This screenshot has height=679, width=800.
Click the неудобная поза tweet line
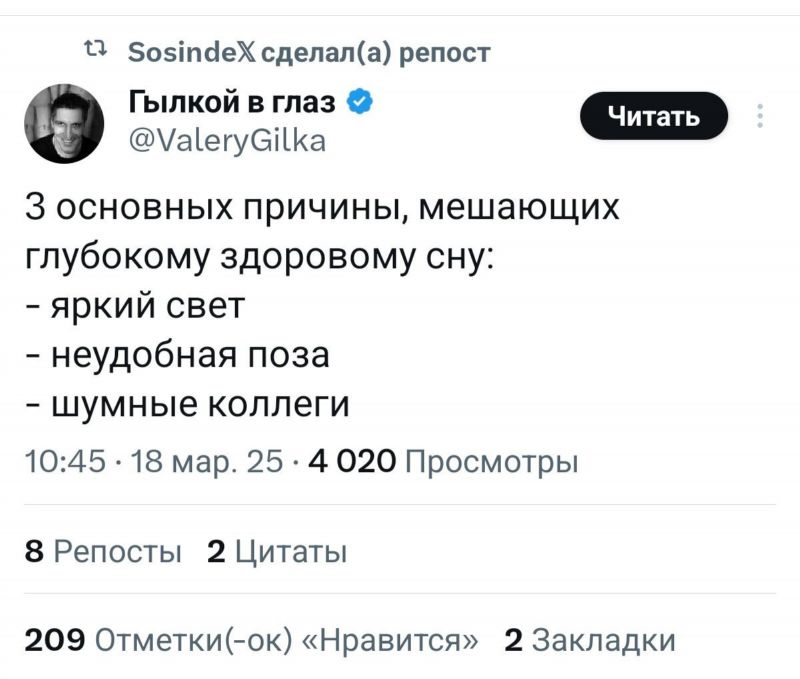(x=177, y=355)
